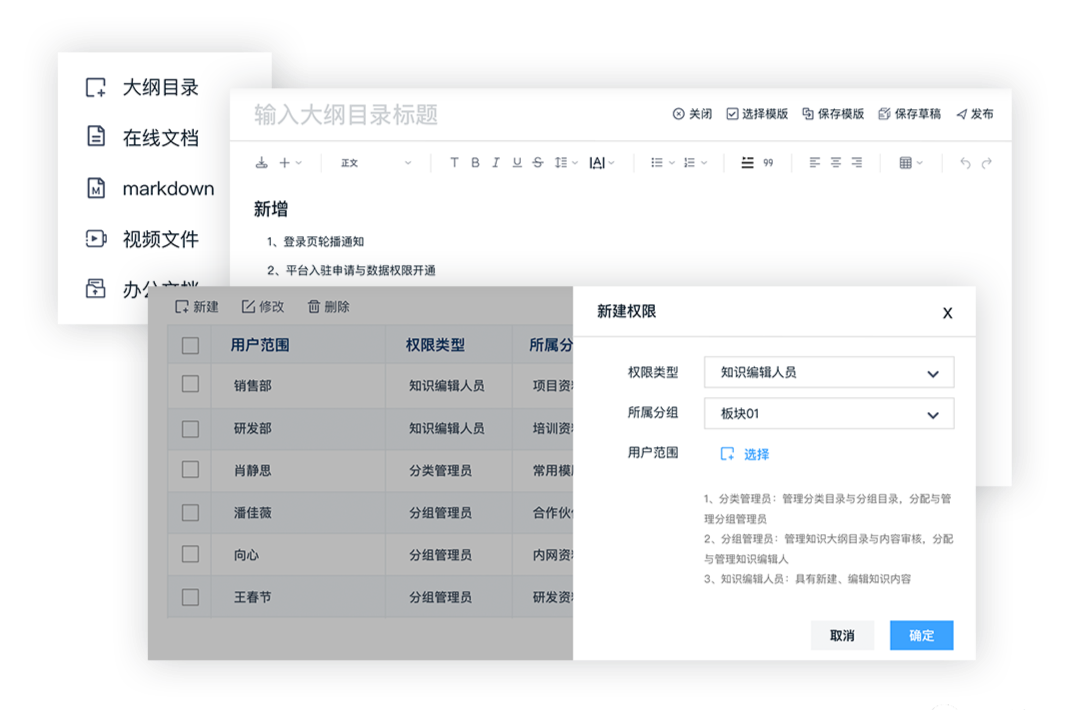This screenshot has height=710, width=1071.
Task: Check the box for 销售部 row
Action: (190, 385)
